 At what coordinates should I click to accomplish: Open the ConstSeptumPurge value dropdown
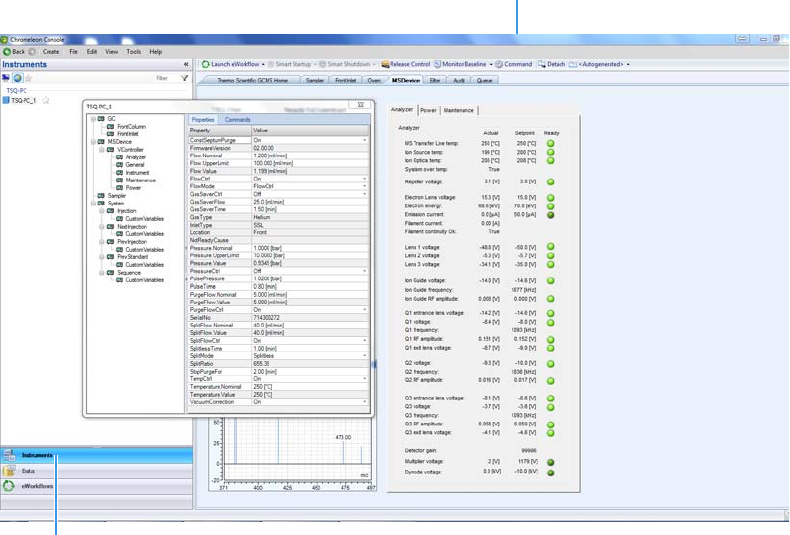tap(365, 140)
